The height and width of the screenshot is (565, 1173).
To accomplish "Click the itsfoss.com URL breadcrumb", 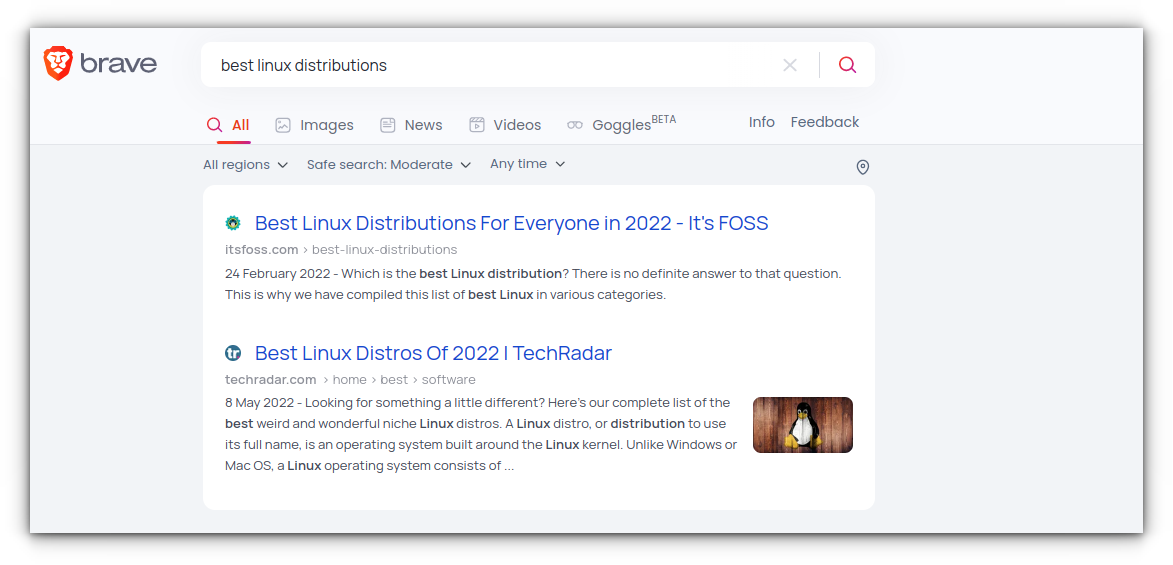I will point(341,249).
